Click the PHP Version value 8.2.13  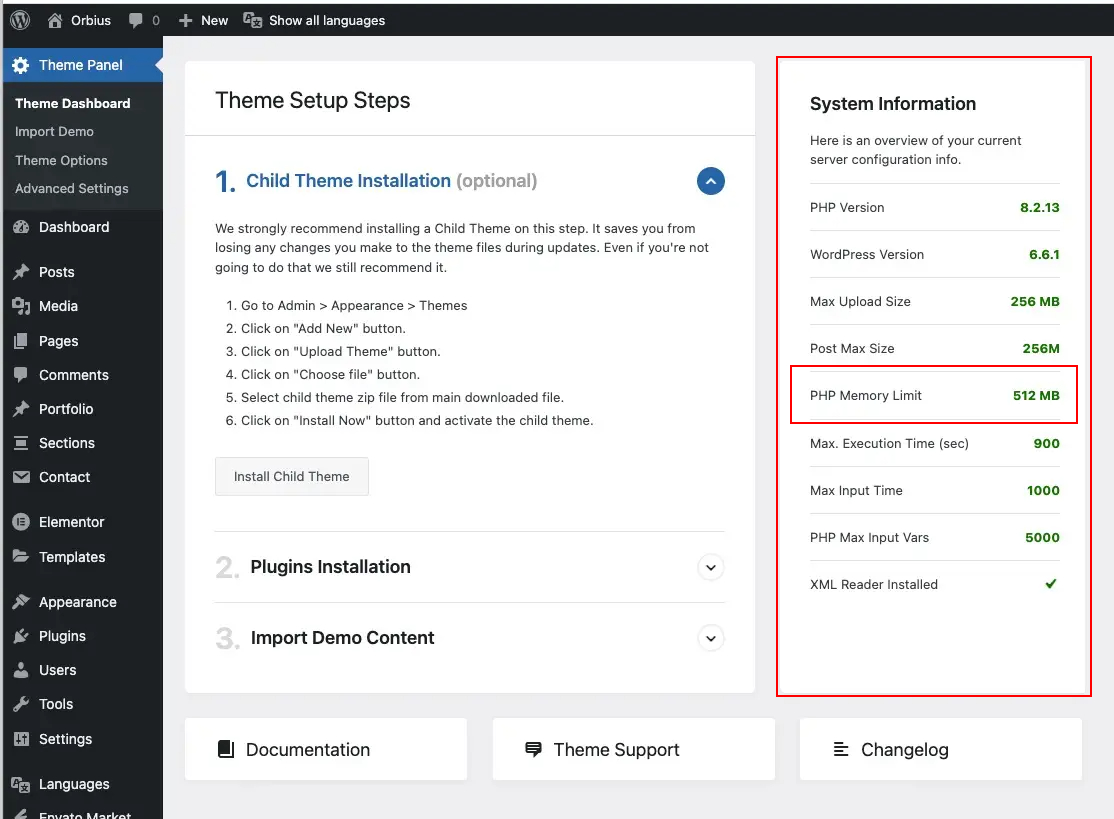(x=1039, y=207)
